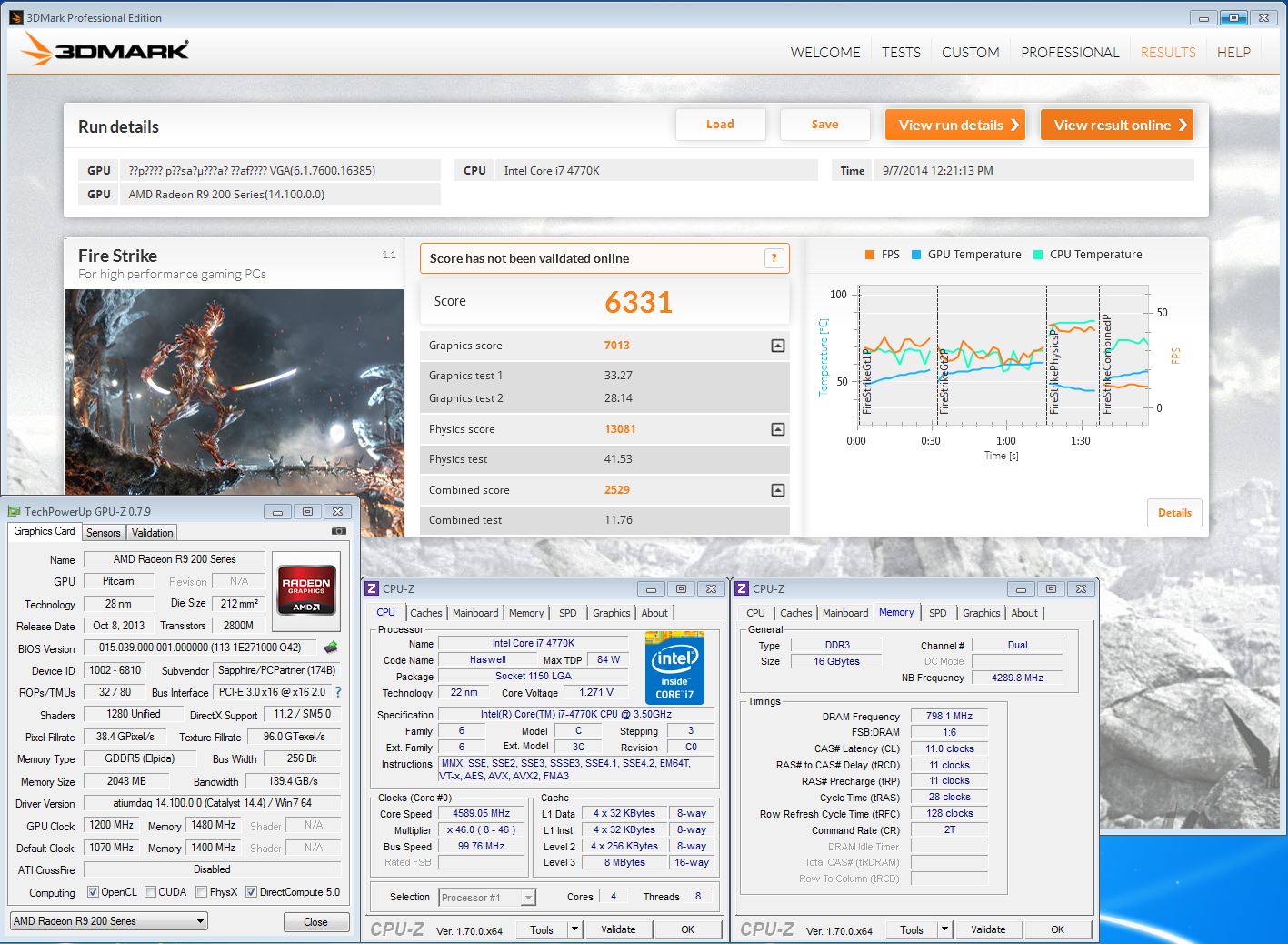
Task: Switch to Sensors tab in GPU-Z
Action: 104,533
